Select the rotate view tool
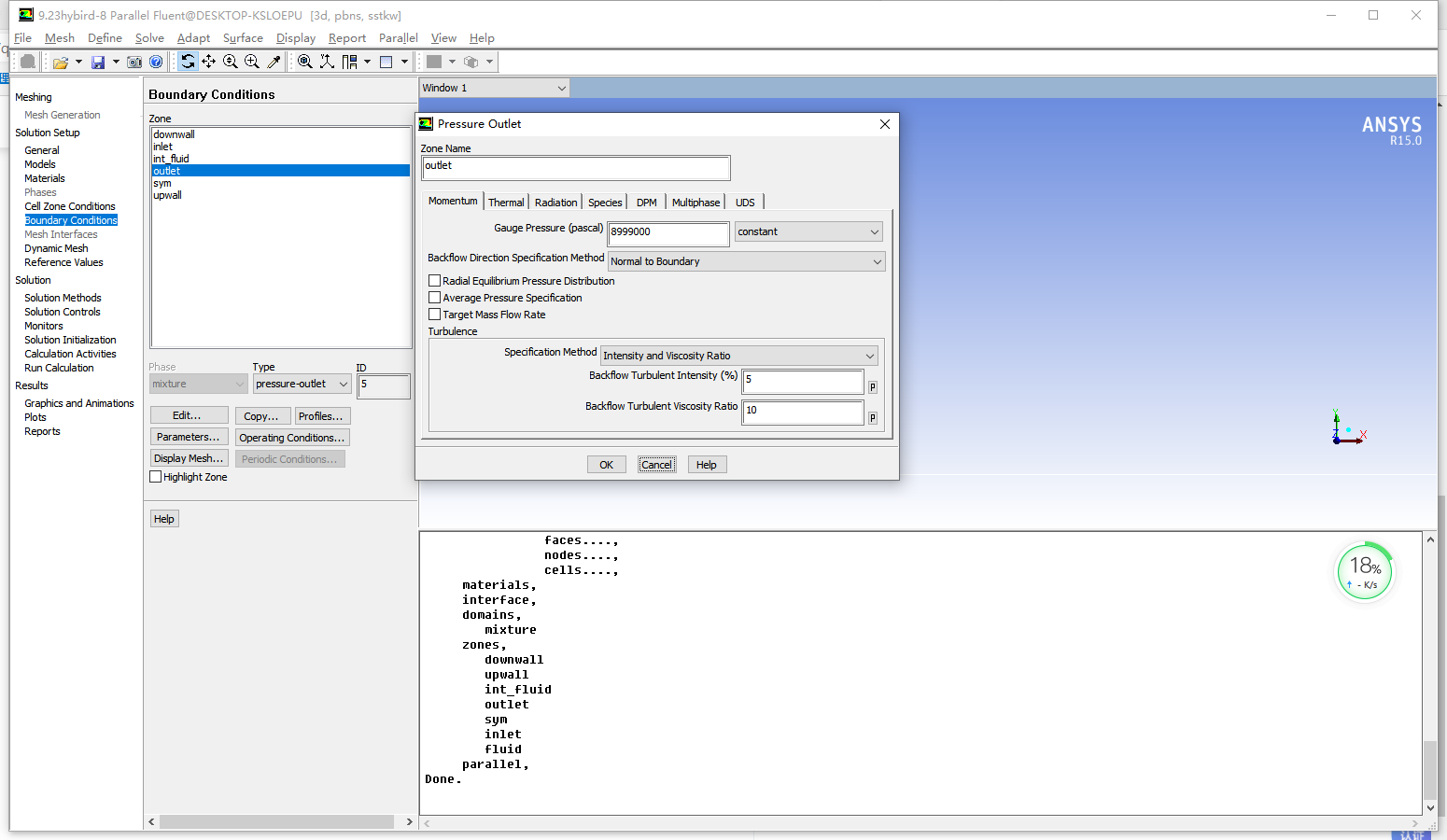Screen dimensions: 1447x840 click(188, 62)
